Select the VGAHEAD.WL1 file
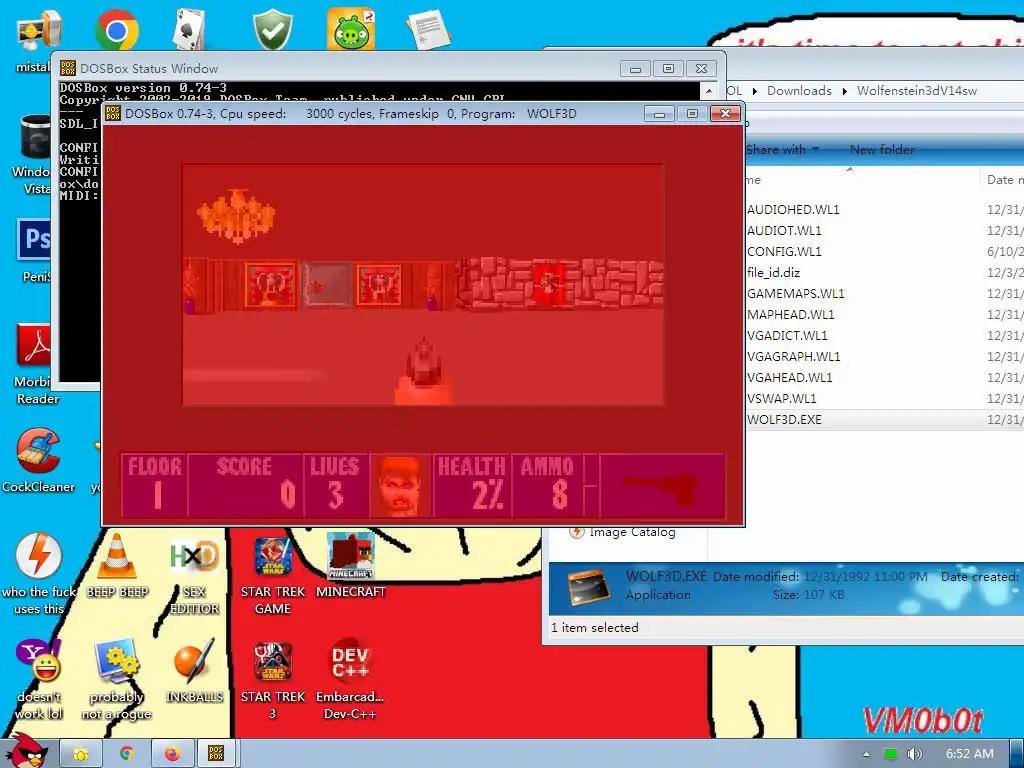 tap(790, 377)
